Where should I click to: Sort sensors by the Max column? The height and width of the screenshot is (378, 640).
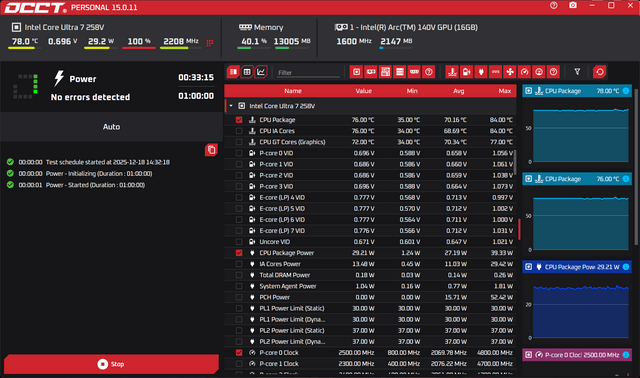pyautogui.click(x=504, y=91)
